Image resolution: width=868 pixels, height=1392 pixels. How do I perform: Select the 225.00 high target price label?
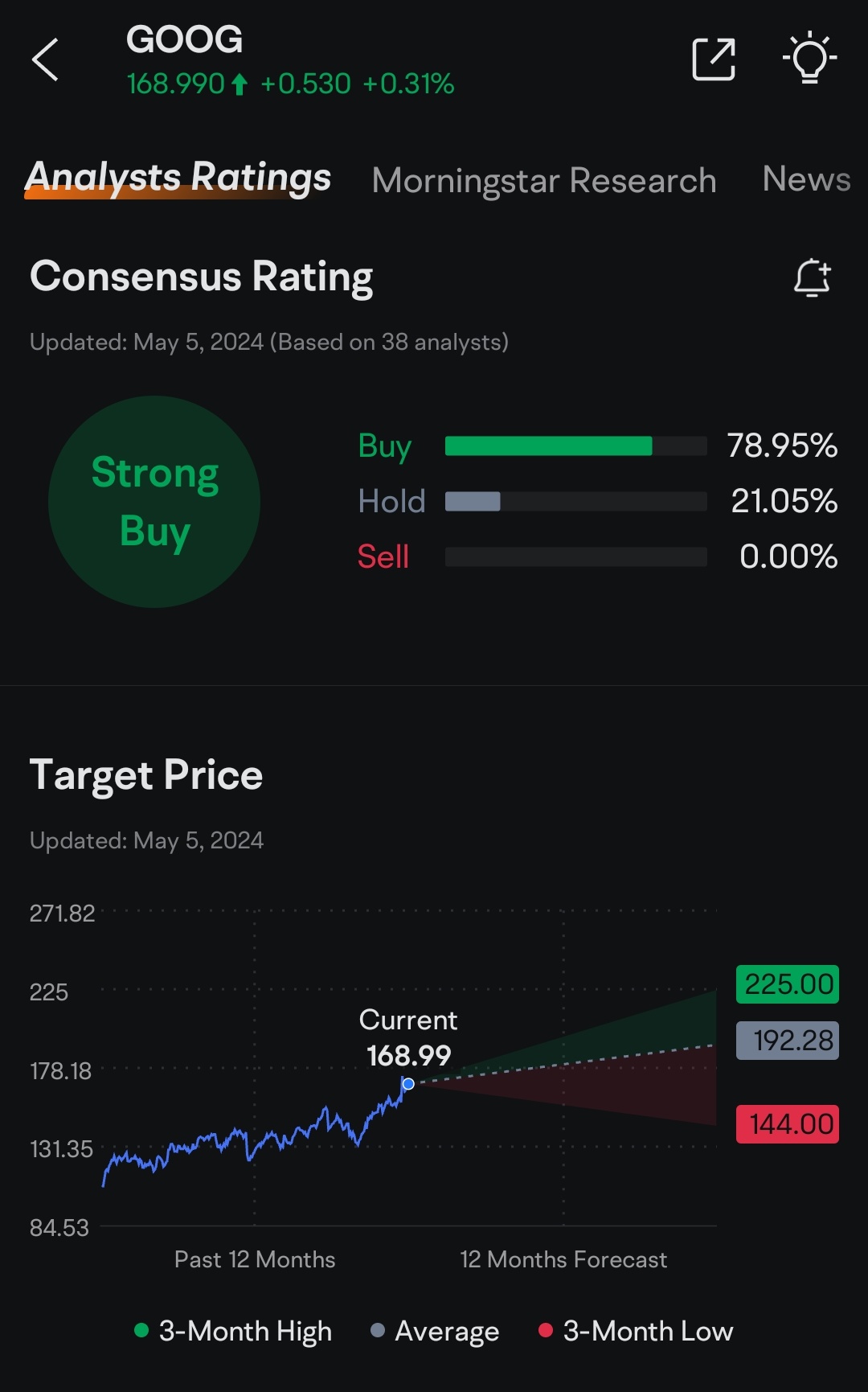788,984
